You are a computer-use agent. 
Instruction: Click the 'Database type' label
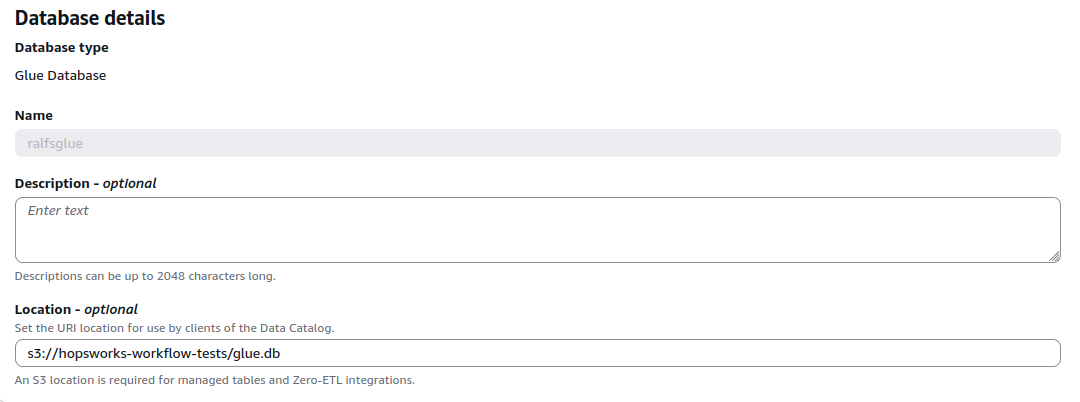click(61, 47)
